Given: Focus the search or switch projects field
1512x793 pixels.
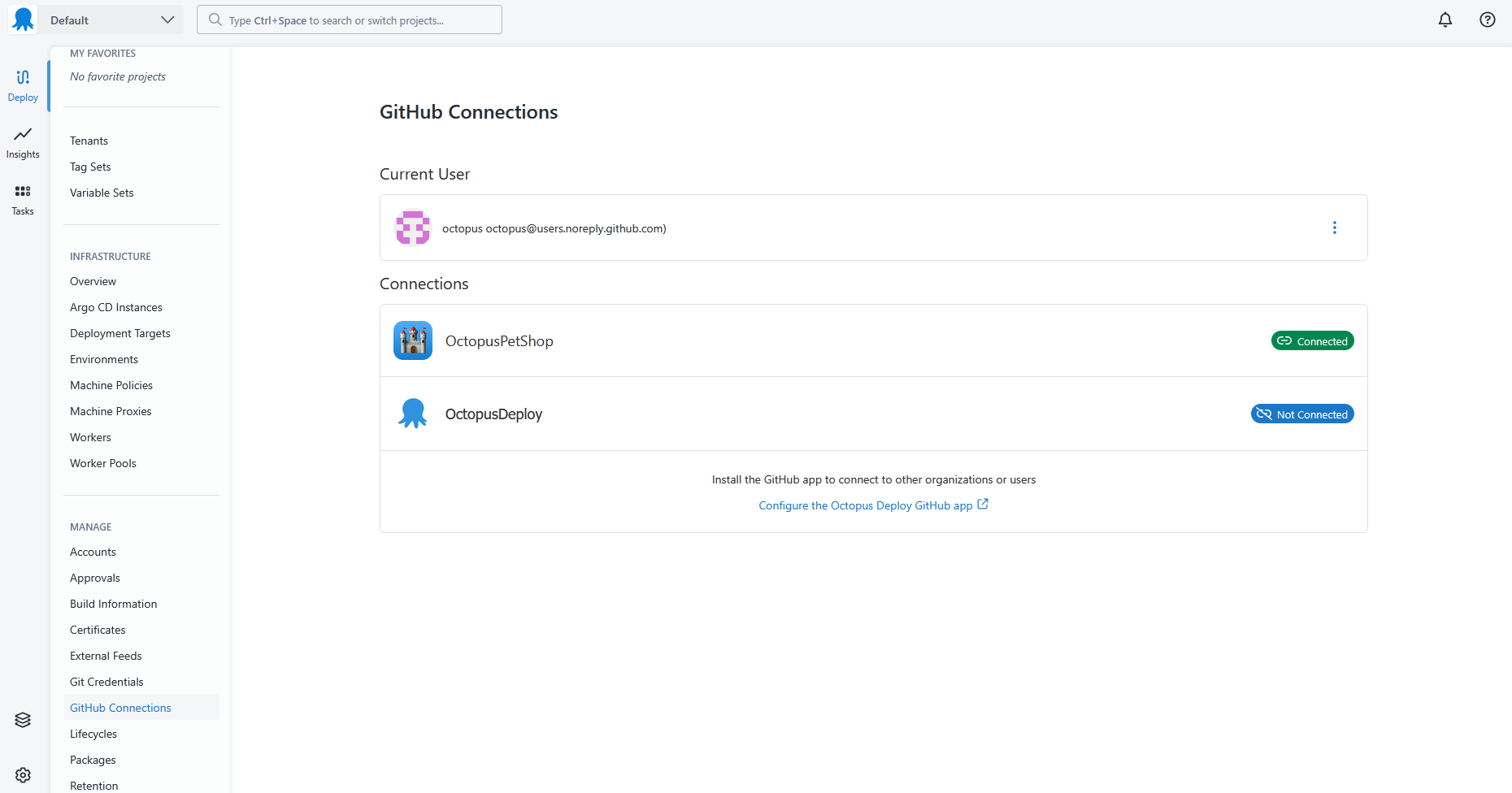Looking at the screenshot, I should click(350, 19).
